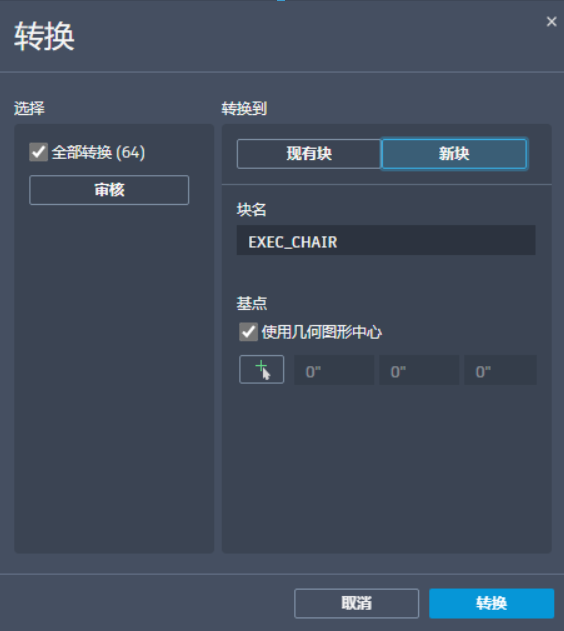Click the pick base point cursor icon
This screenshot has height=631, width=564.
pos(261,369)
